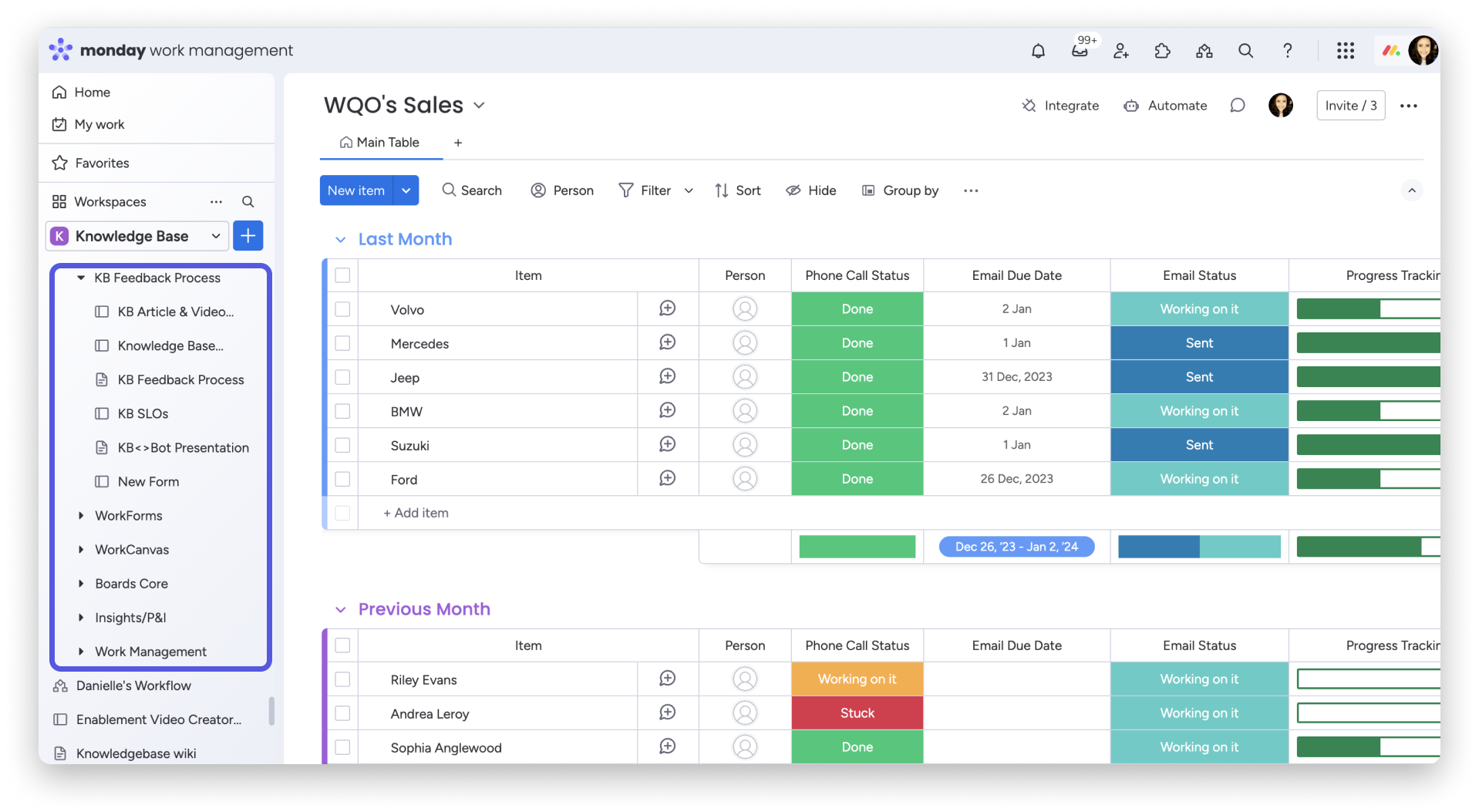Switch to the Main Table tab

[x=380, y=143]
